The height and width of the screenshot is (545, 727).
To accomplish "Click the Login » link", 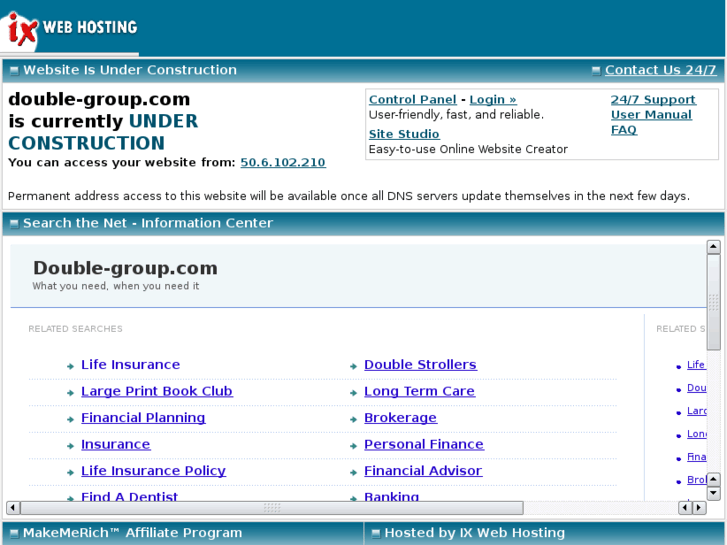I will pyautogui.click(x=493, y=99).
